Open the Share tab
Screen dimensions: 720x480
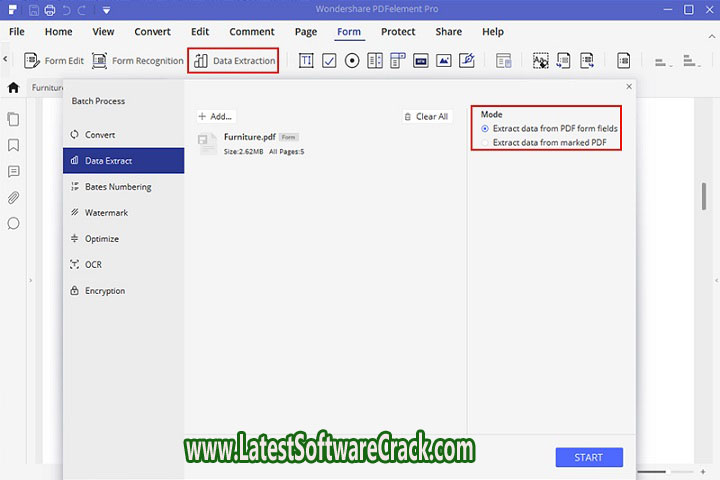coord(449,32)
